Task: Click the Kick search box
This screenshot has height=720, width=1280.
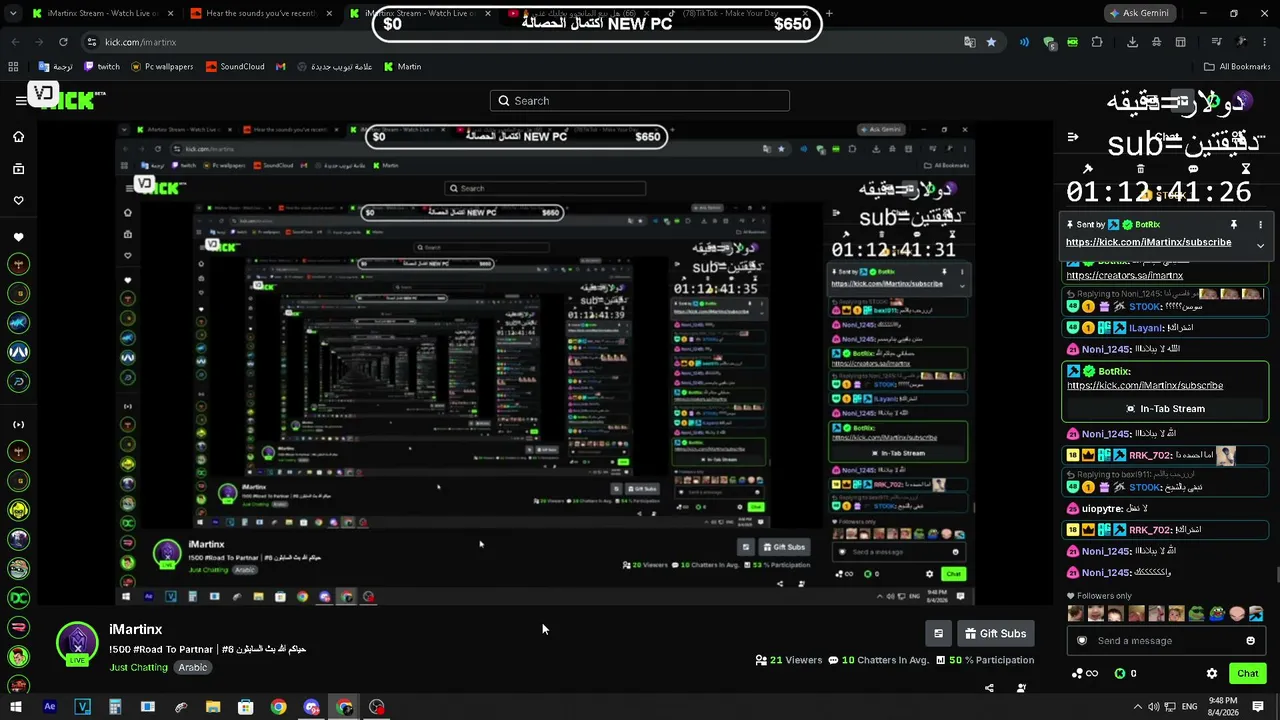Action: pyautogui.click(x=640, y=100)
